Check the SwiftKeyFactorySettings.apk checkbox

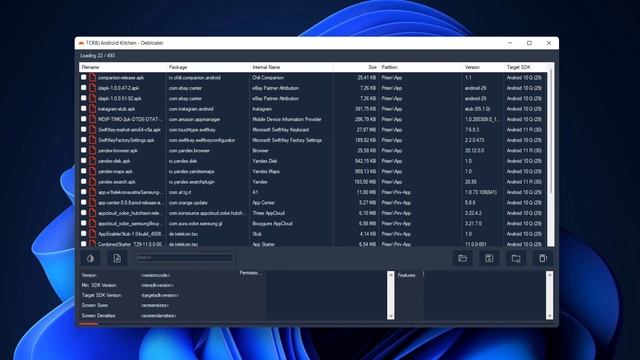84,140
